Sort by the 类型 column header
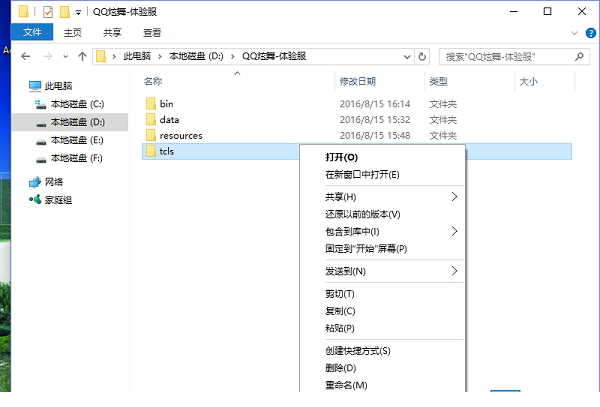Screen dimensions: 600x407 [x=439, y=81]
